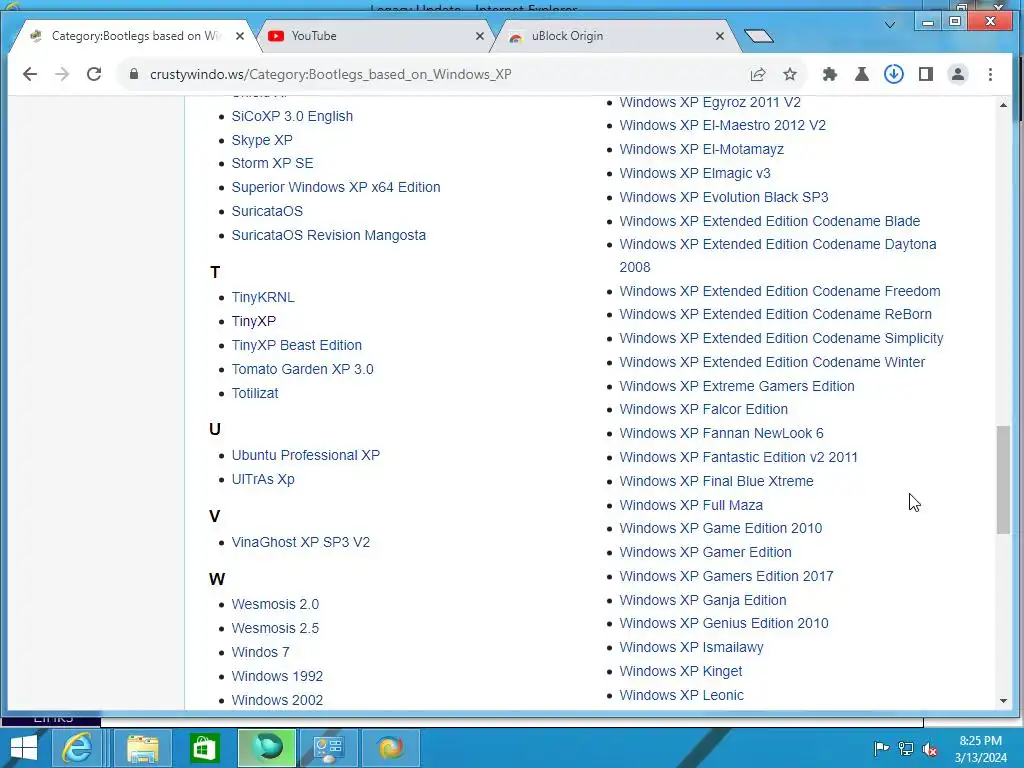Viewport: 1024px width, 768px height.
Task: Close the uBlock Origin tab
Action: coord(720,37)
